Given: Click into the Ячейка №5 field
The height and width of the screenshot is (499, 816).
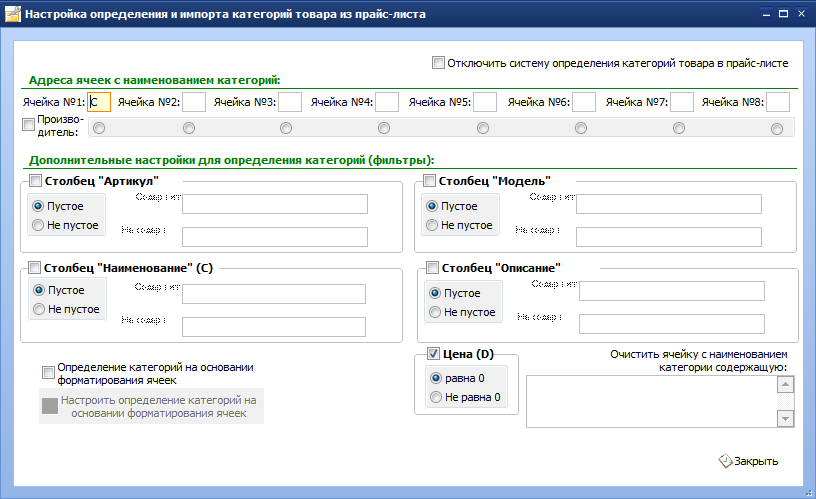Looking at the screenshot, I should 485,102.
